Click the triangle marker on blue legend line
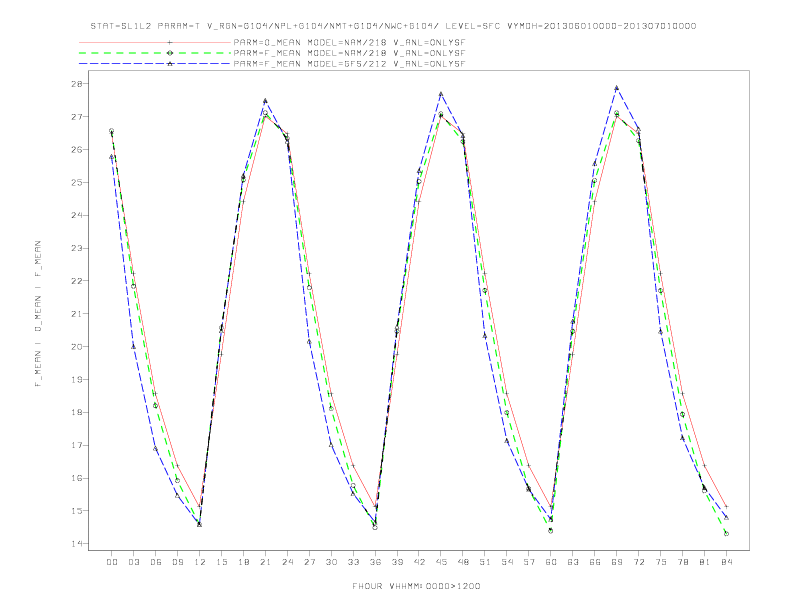This screenshot has width=792, height=612. [170, 64]
